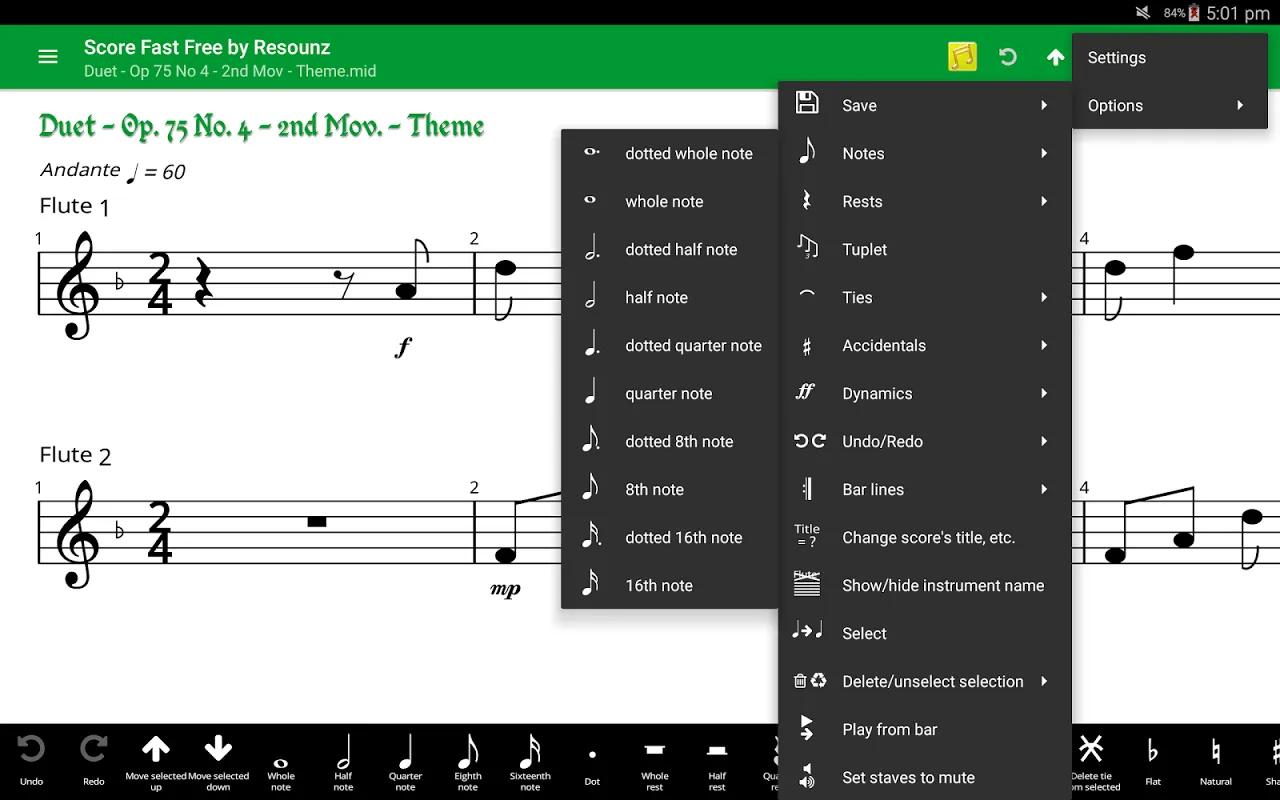Expand the Save submenu

[x=925, y=105]
